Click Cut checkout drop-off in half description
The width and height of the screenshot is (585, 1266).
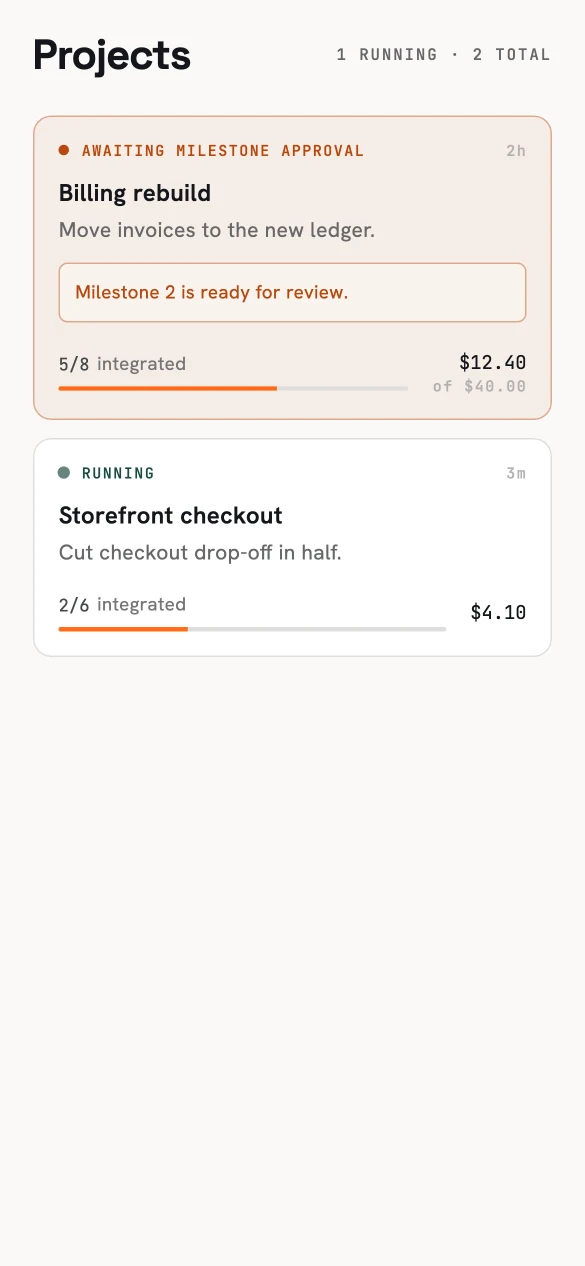pos(200,552)
